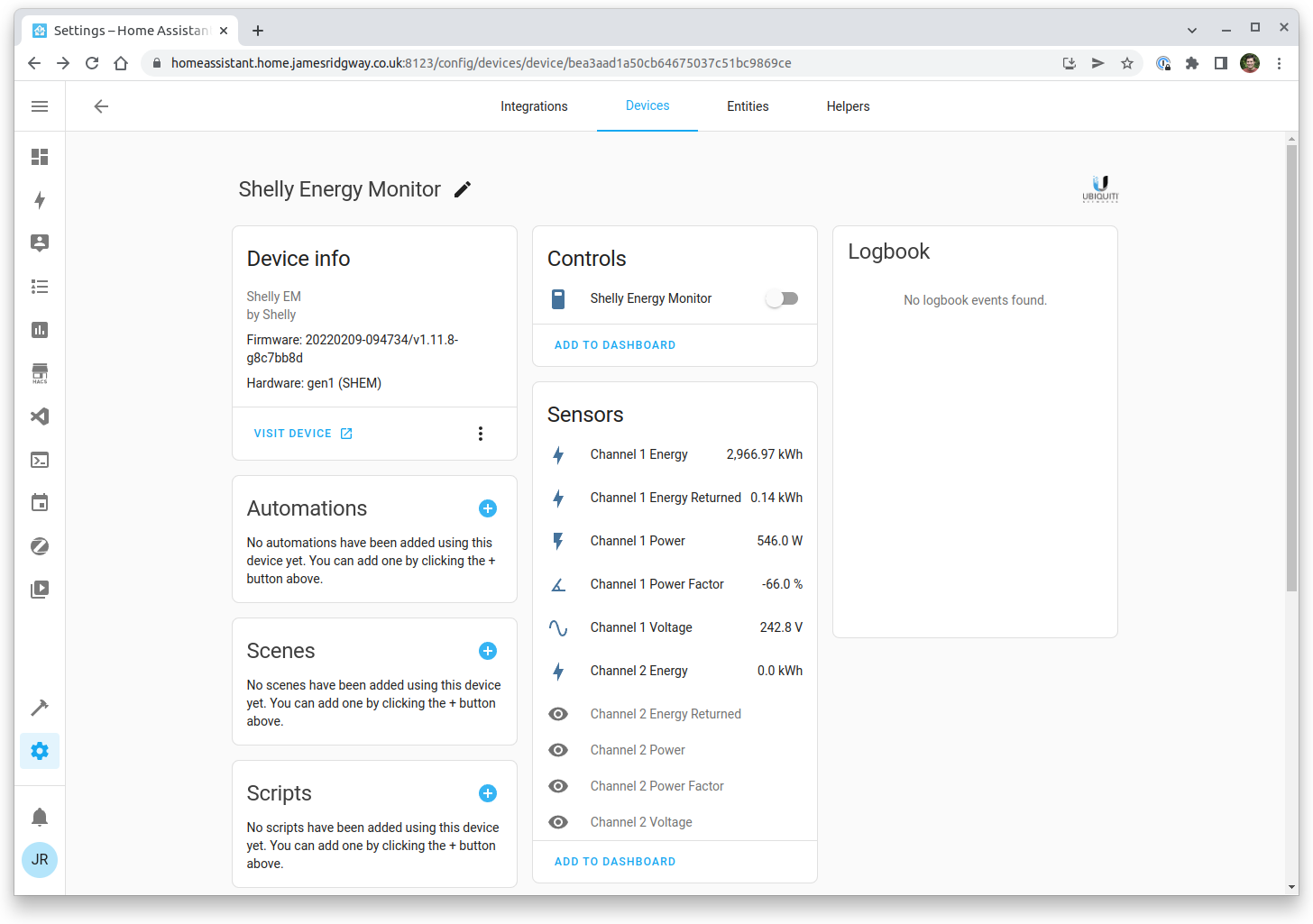Image resolution: width=1313 pixels, height=924 pixels.
Task: Click the JR user avatar
Action: coord(40,860)
